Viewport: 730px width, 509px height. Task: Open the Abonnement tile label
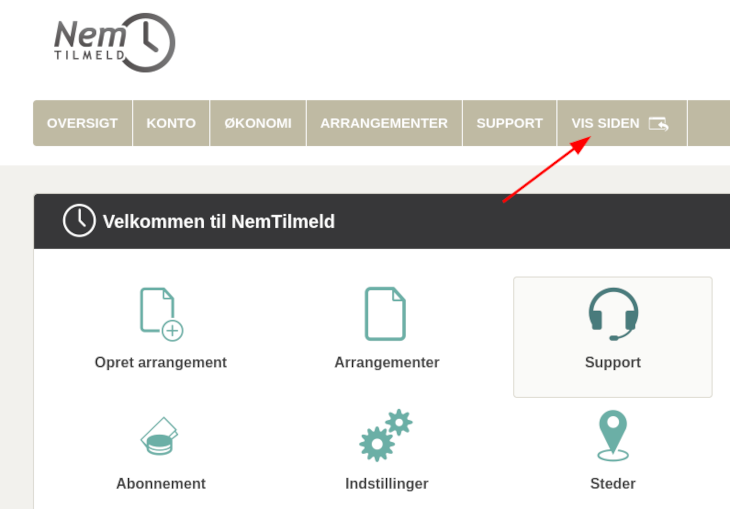[x=161, y=483]
